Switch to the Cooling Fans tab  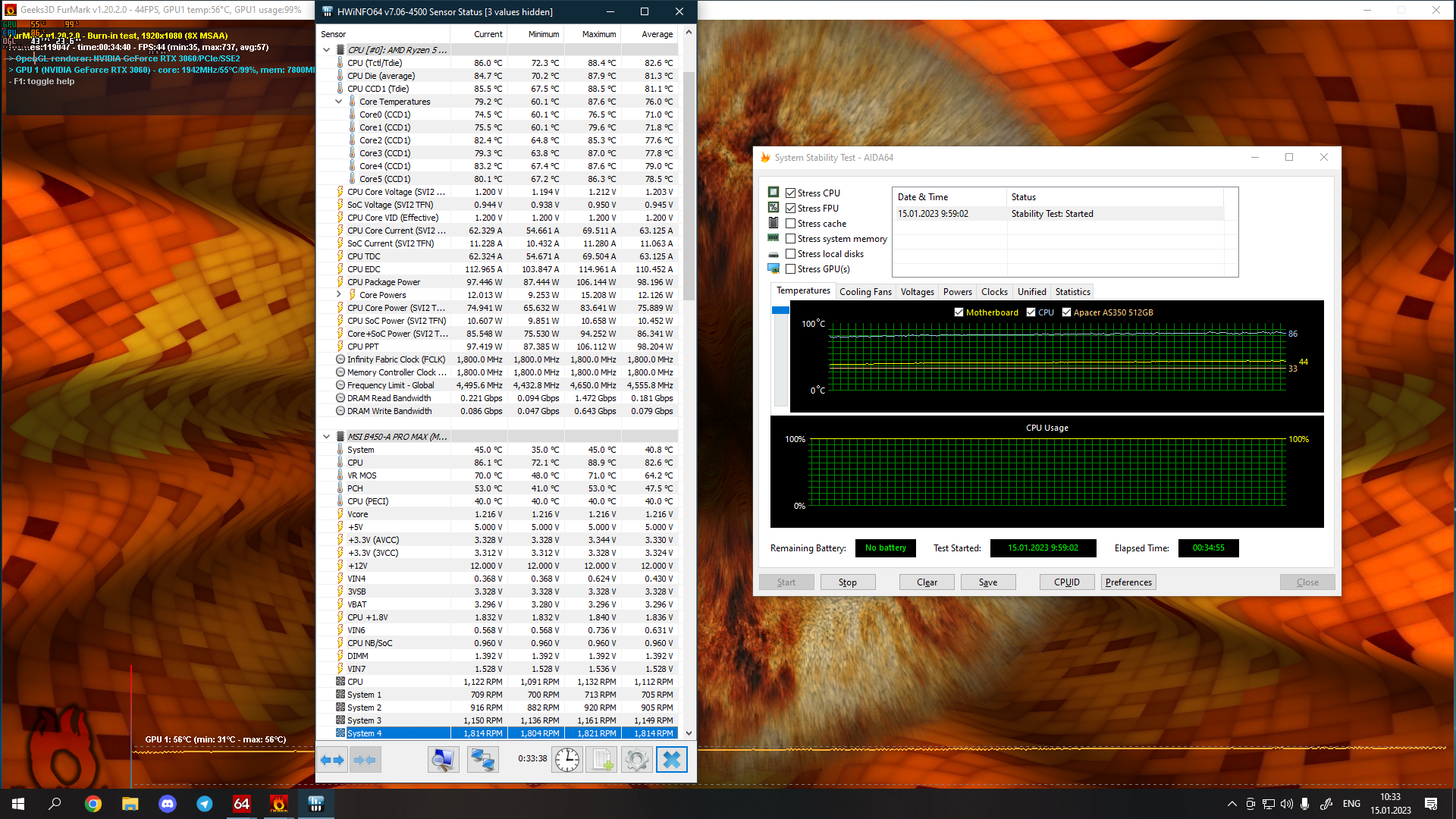tap(865, 292)
